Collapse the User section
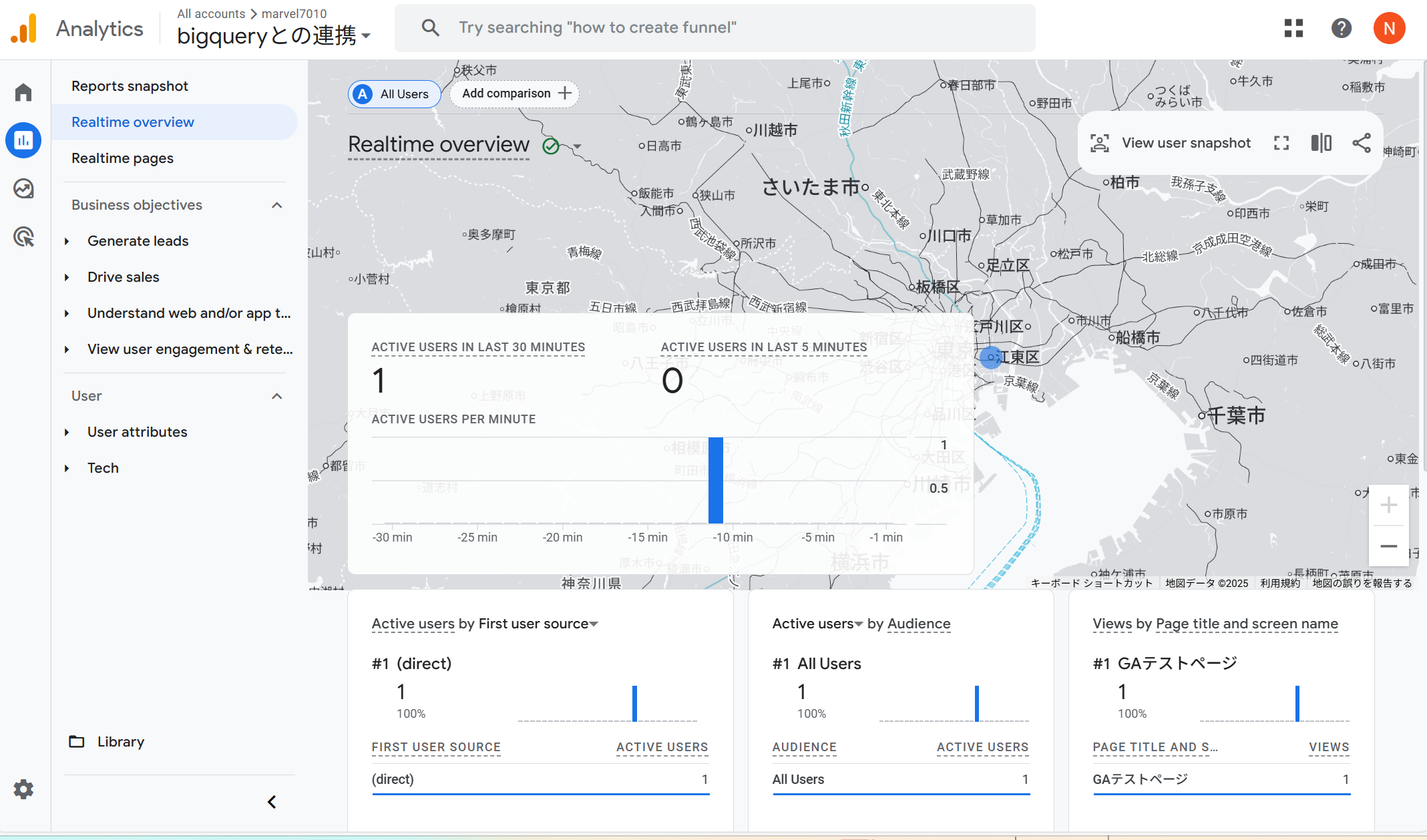This screenshot has height=840, width=1427. click(277, 396)
